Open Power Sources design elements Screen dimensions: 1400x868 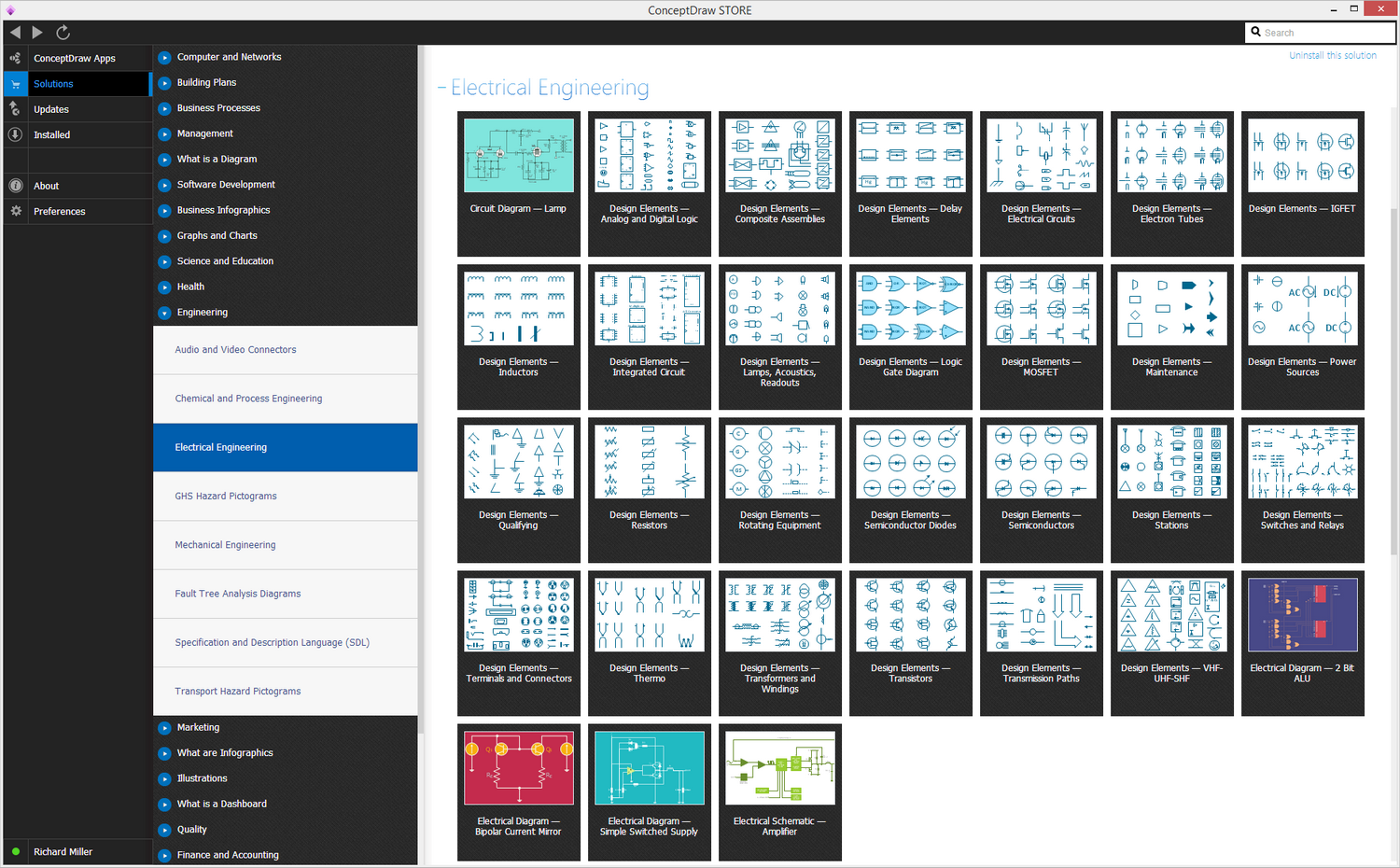click(1303, 309)
